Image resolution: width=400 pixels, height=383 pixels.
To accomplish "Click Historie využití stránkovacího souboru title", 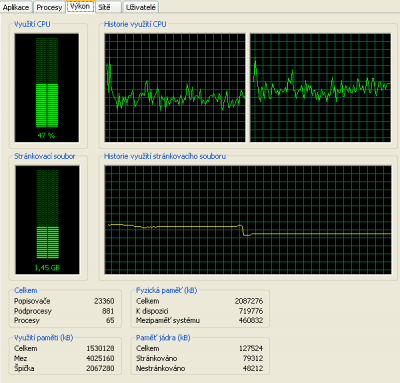I will tap(165, 156).
